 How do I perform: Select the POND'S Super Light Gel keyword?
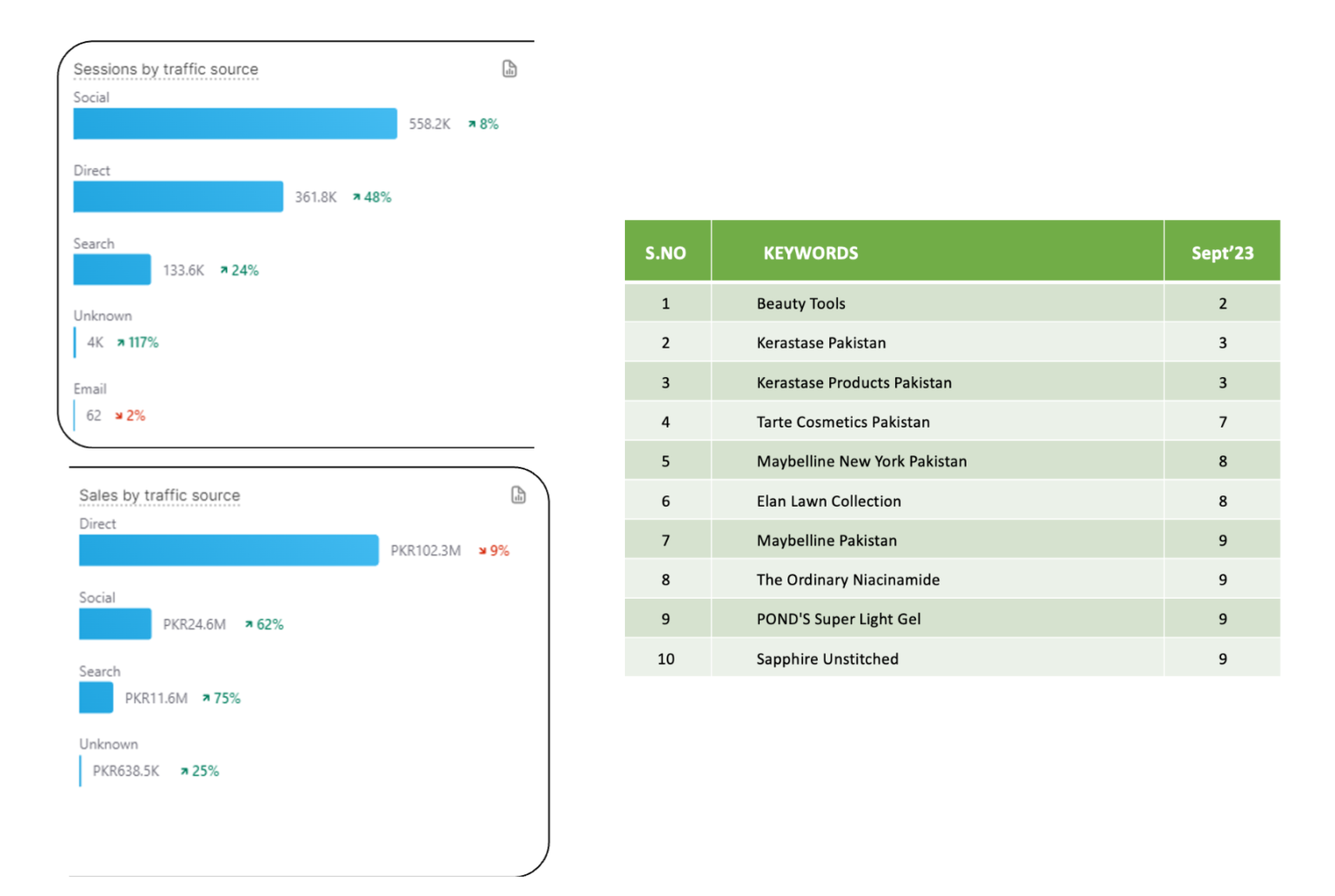click(x=839, y=619)
